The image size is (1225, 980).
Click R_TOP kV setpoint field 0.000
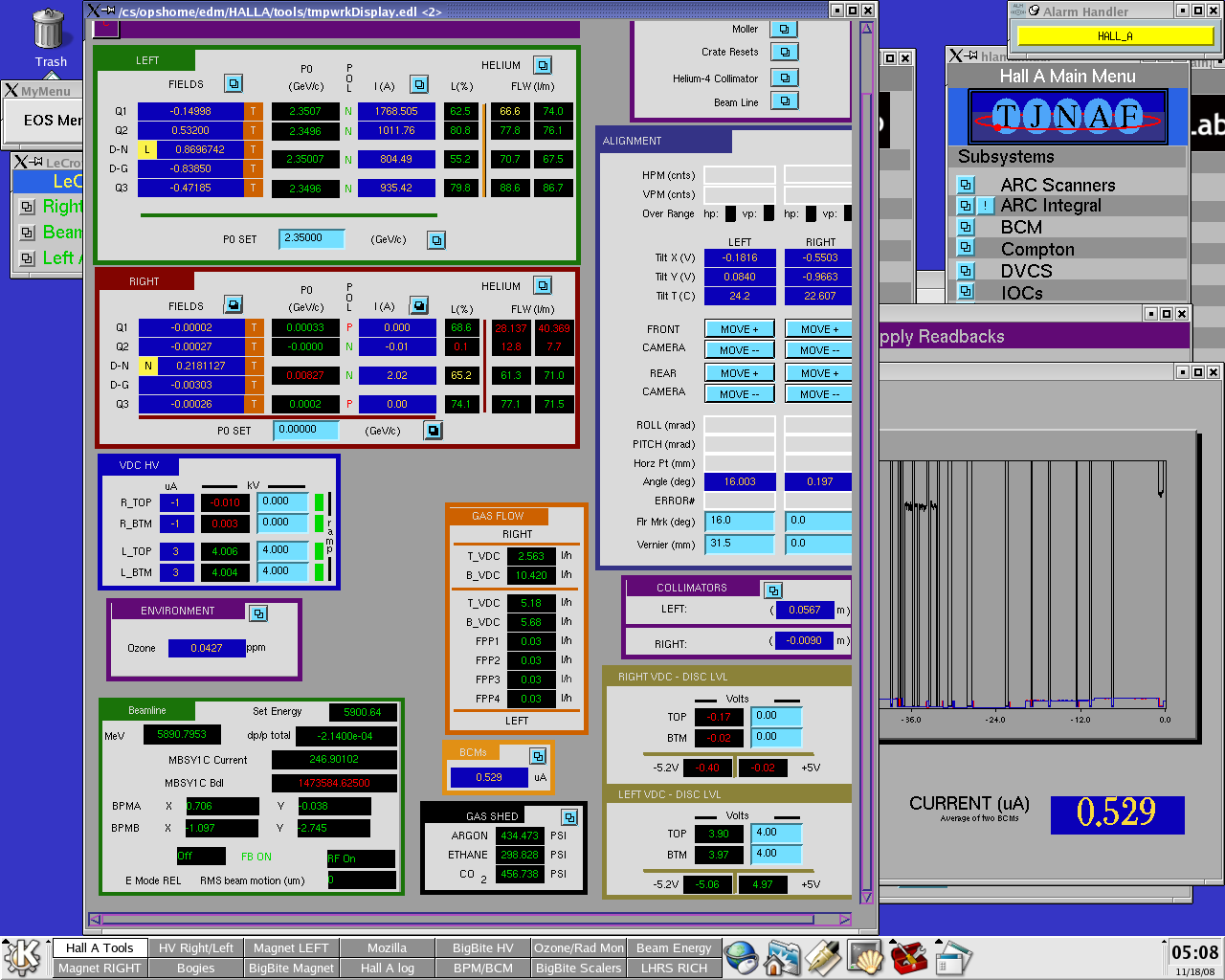283,501
